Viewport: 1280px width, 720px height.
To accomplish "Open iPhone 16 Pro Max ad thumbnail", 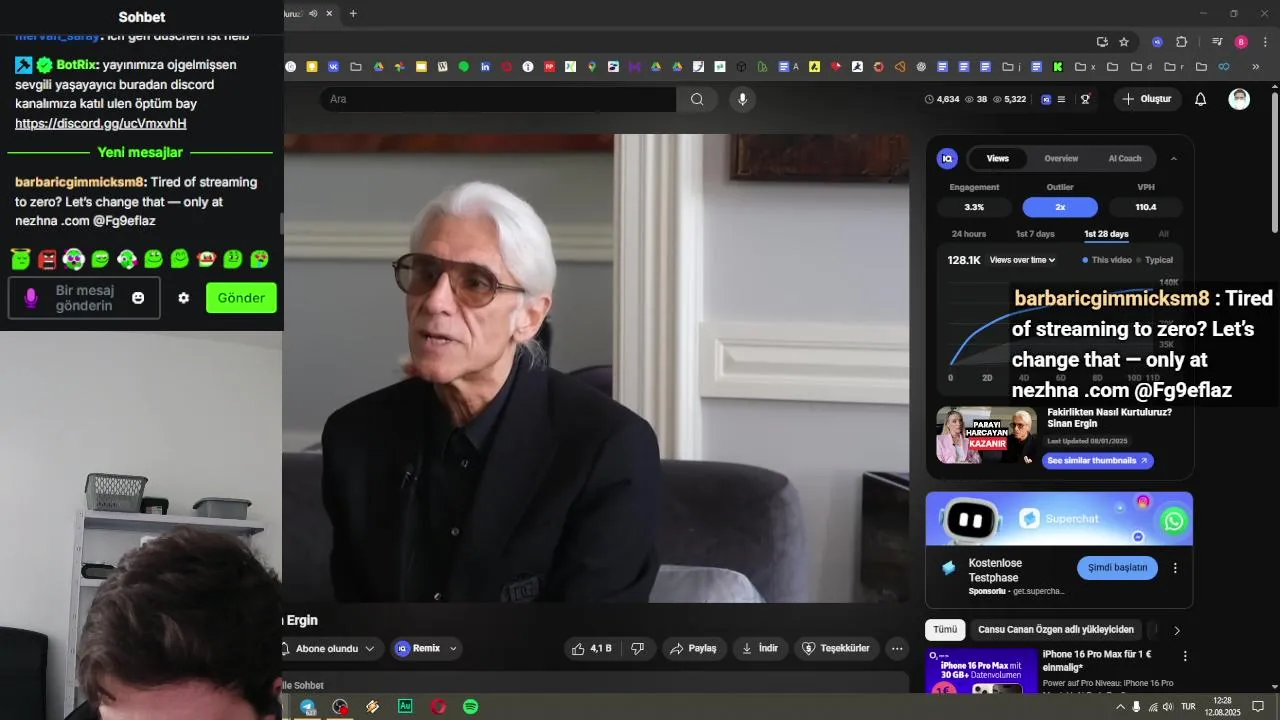I will point(982,671).
